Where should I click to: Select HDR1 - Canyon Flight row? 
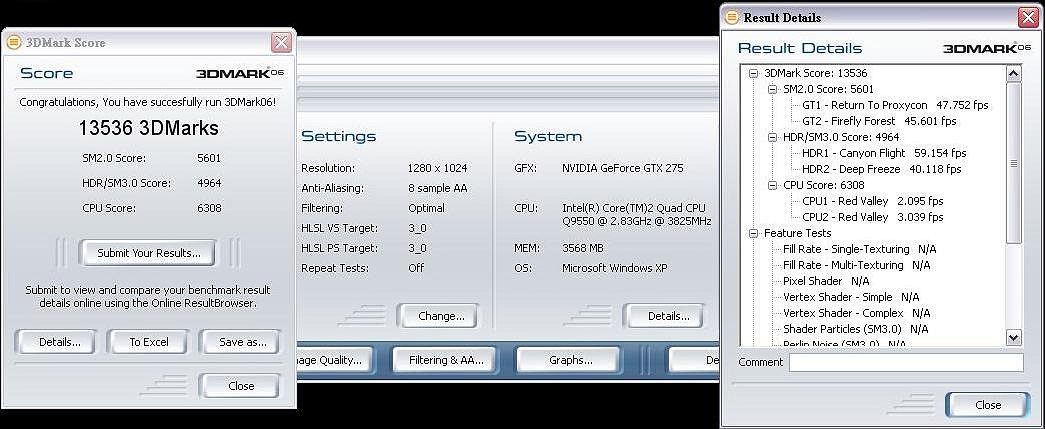coord(884,153)
